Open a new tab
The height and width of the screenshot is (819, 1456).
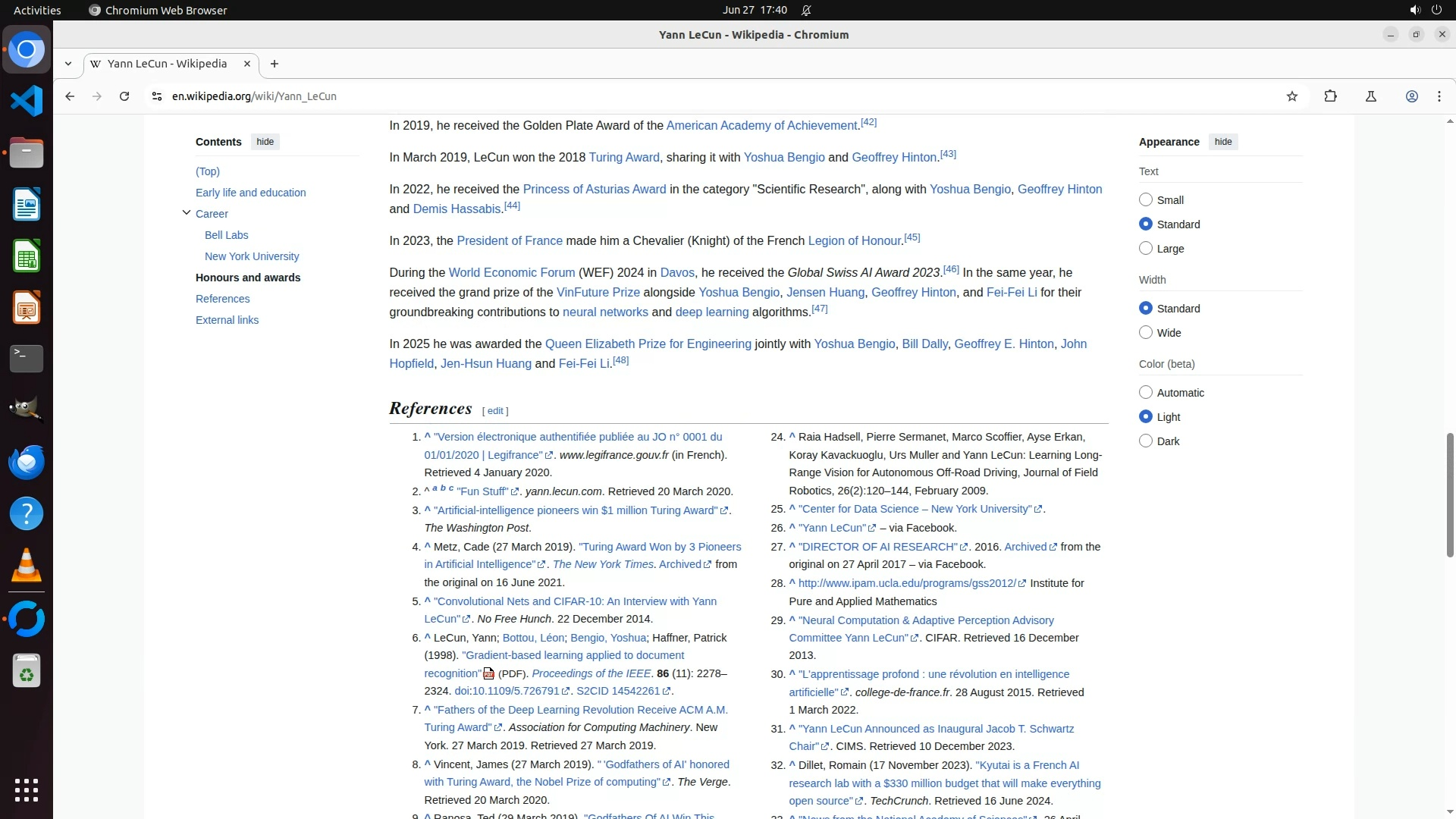pos(275,64)
